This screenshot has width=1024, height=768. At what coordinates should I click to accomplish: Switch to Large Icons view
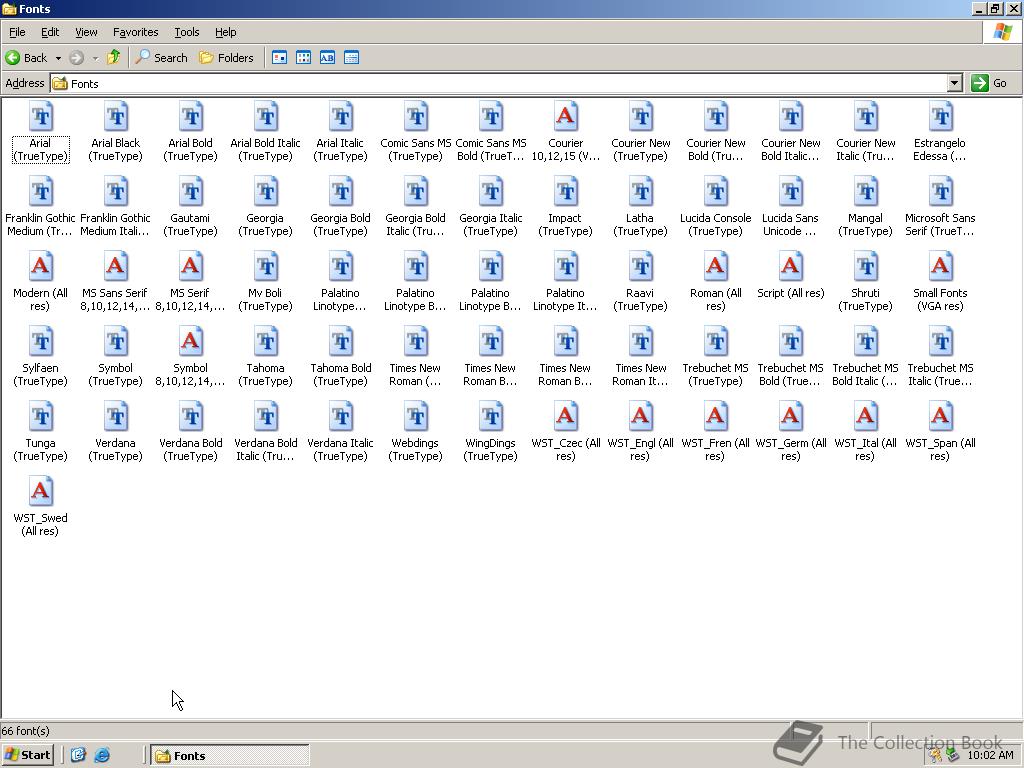[280, 57]
